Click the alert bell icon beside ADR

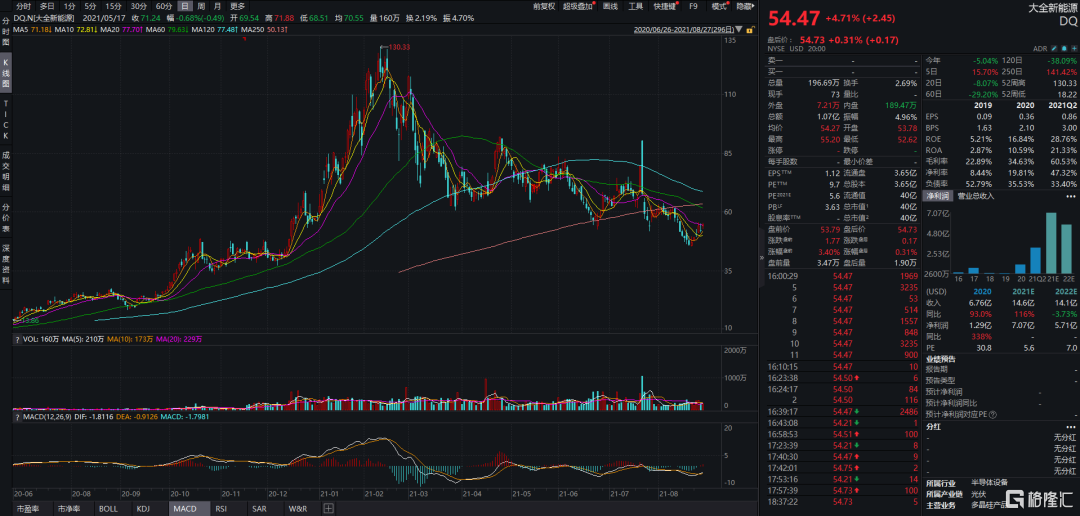tap(1065, 49)
